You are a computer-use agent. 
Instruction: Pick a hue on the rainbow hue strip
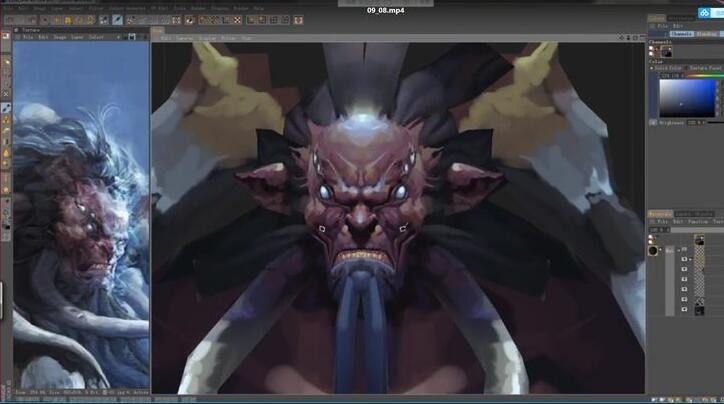(x=706, y=76)
